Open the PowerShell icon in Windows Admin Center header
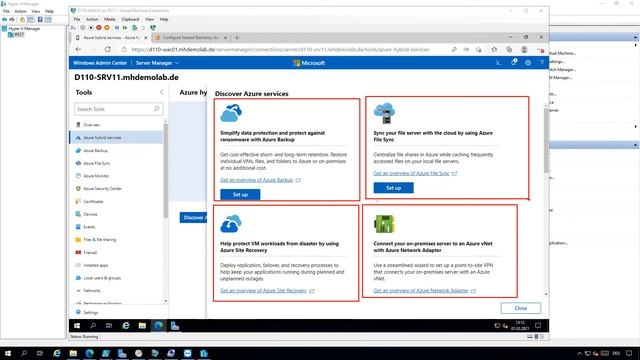 coord(498,63)
